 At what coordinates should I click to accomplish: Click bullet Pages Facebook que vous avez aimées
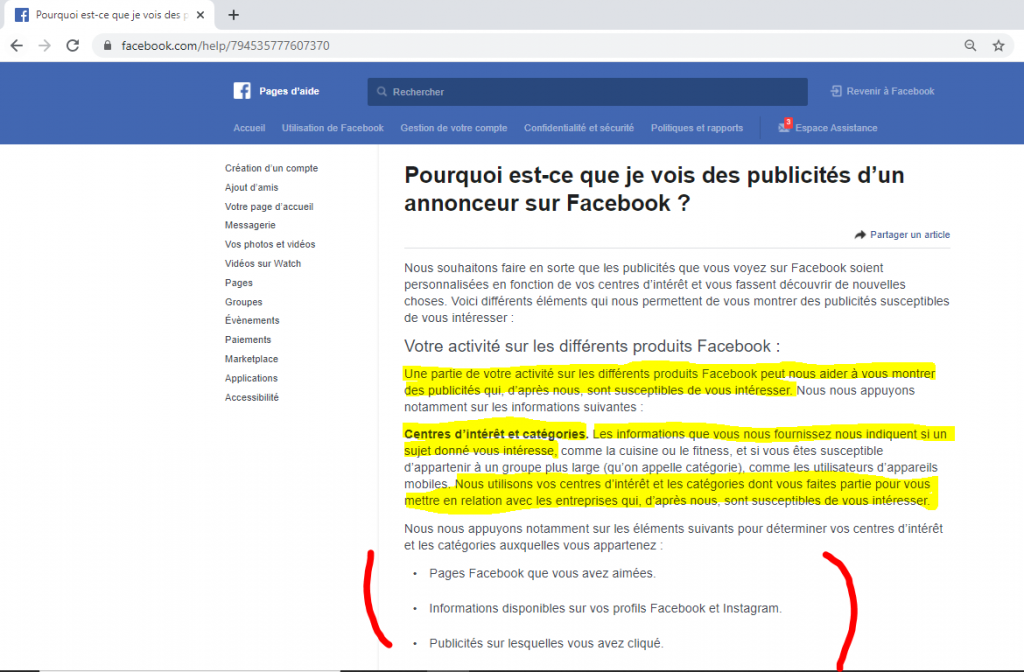click(x=542, y=573)
